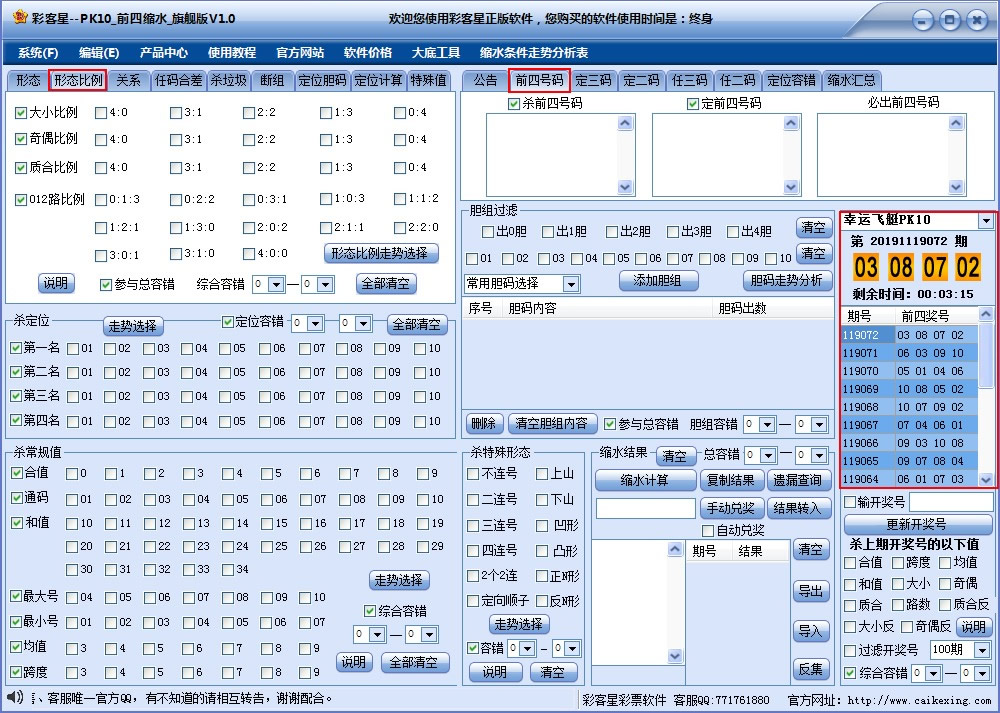Open the 系统(F) menu
The width and height of the screenshot is (1000, 713).
(36, 53)
